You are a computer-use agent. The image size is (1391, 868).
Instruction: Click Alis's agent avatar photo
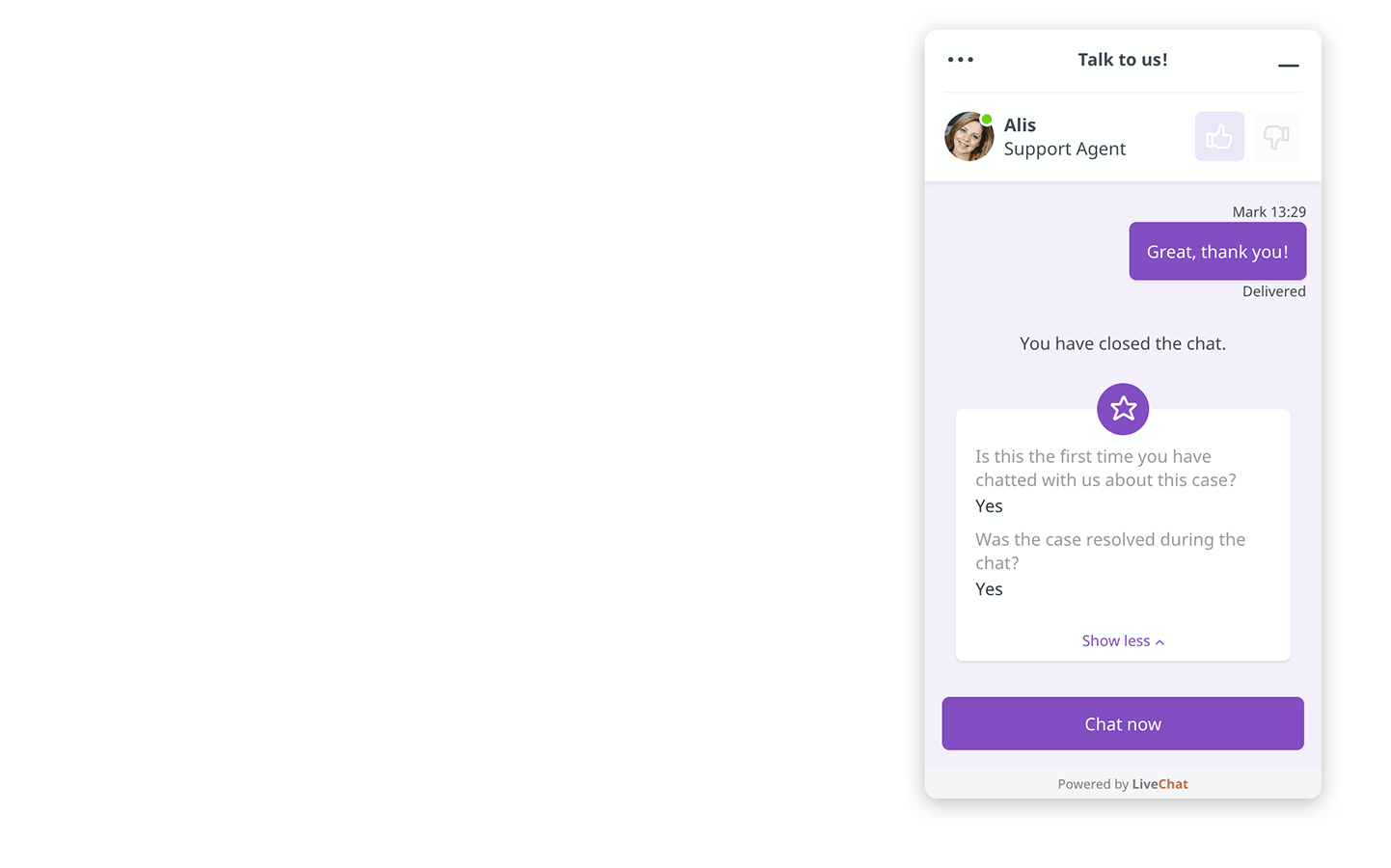(x=968, y=136)
